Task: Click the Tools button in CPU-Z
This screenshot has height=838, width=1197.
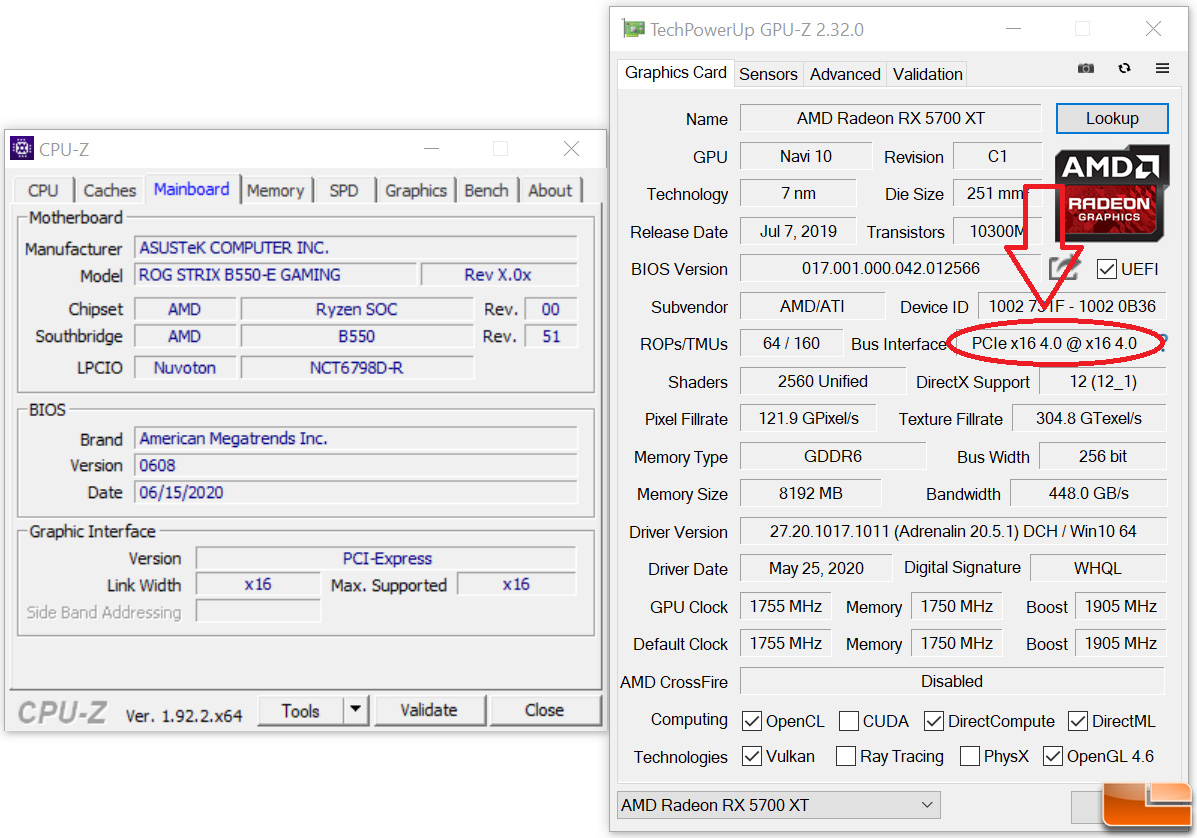Action: tap(301, 711)
